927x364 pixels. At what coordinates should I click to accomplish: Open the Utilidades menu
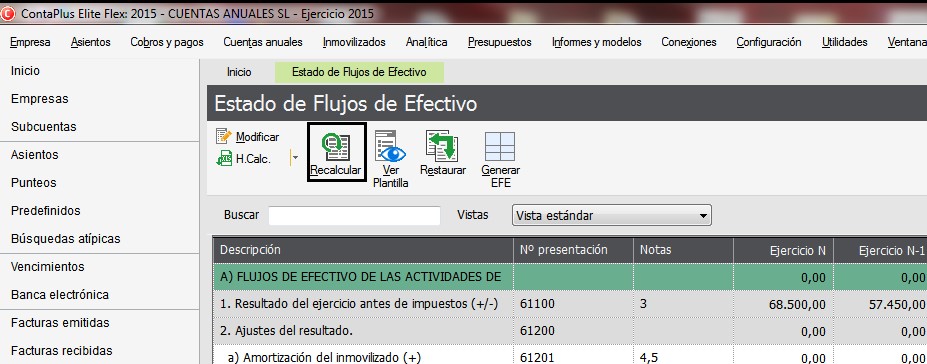pos(844,42)
